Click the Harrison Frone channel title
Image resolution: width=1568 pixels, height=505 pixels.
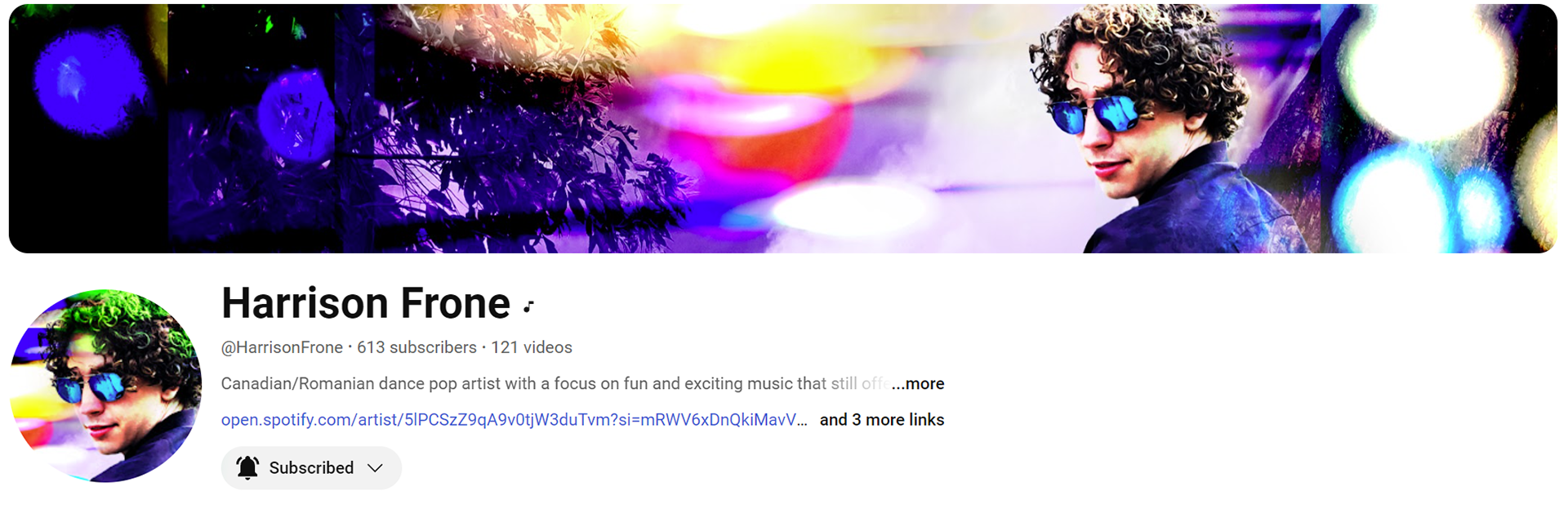click(x=366, y=303)
